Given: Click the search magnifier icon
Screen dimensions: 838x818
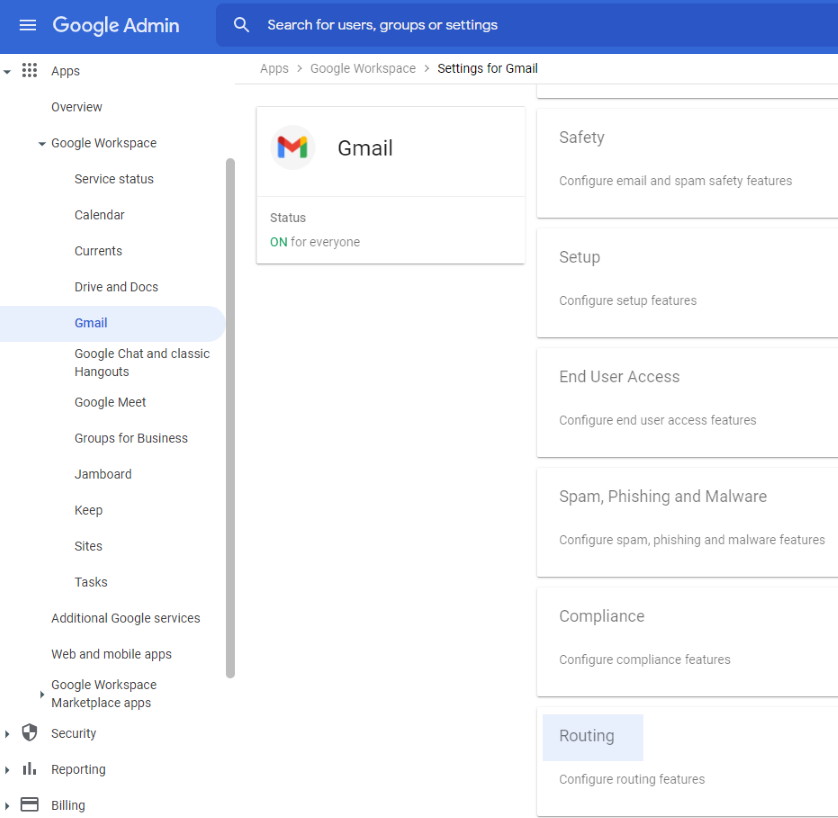Looking at the screenshot, I should [242, 25].
